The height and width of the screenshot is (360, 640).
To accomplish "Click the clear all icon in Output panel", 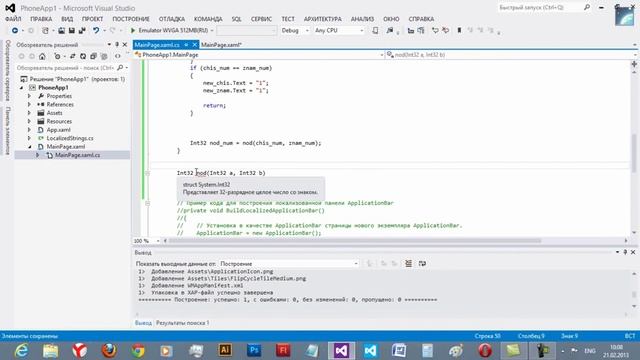I will pos(408,264).
